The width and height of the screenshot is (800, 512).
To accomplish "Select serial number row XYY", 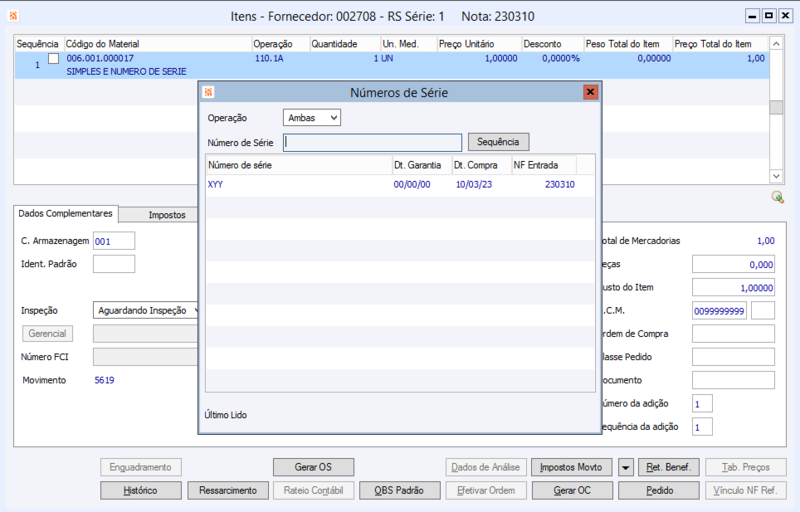I will [400, 185].
